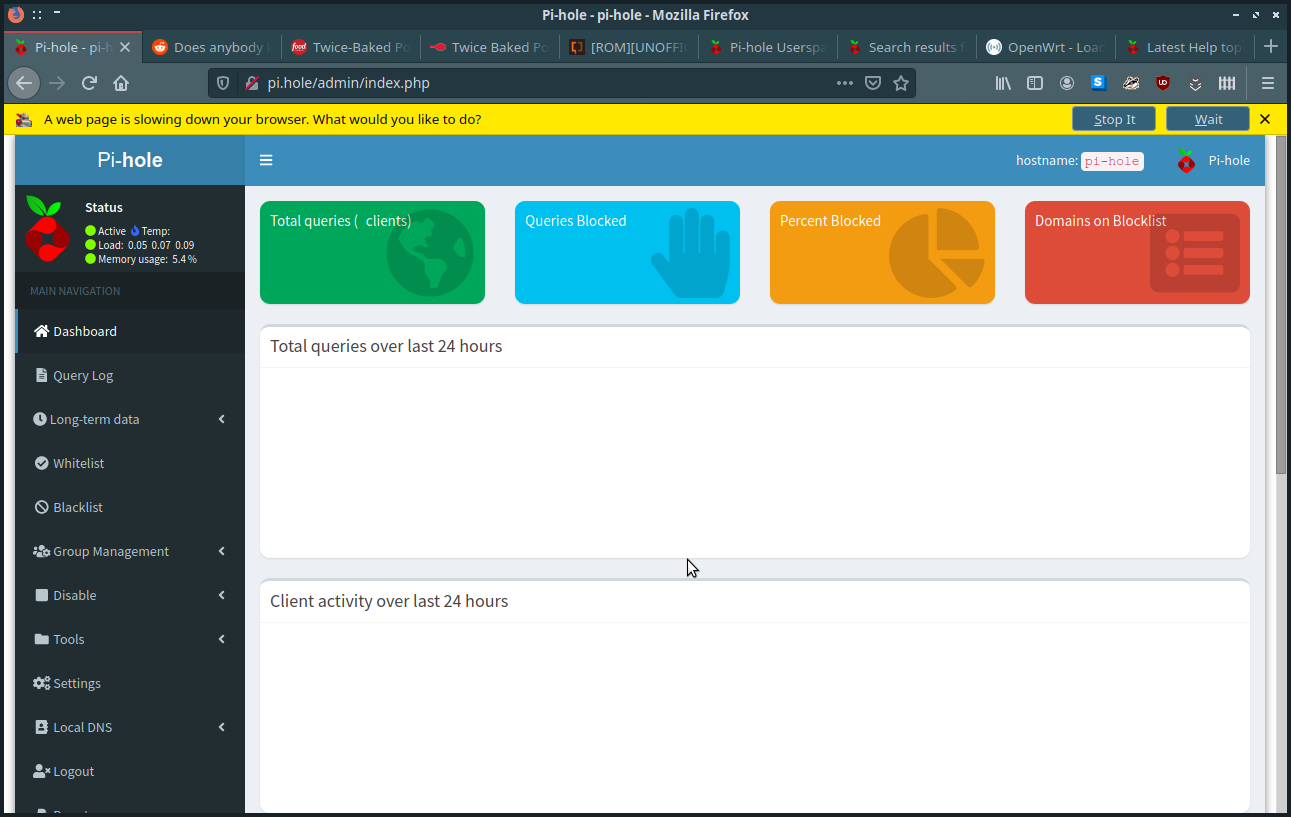Click the Logout user icon
Image resolution: width=1291 pixels, height=817 pixels.
41,771
